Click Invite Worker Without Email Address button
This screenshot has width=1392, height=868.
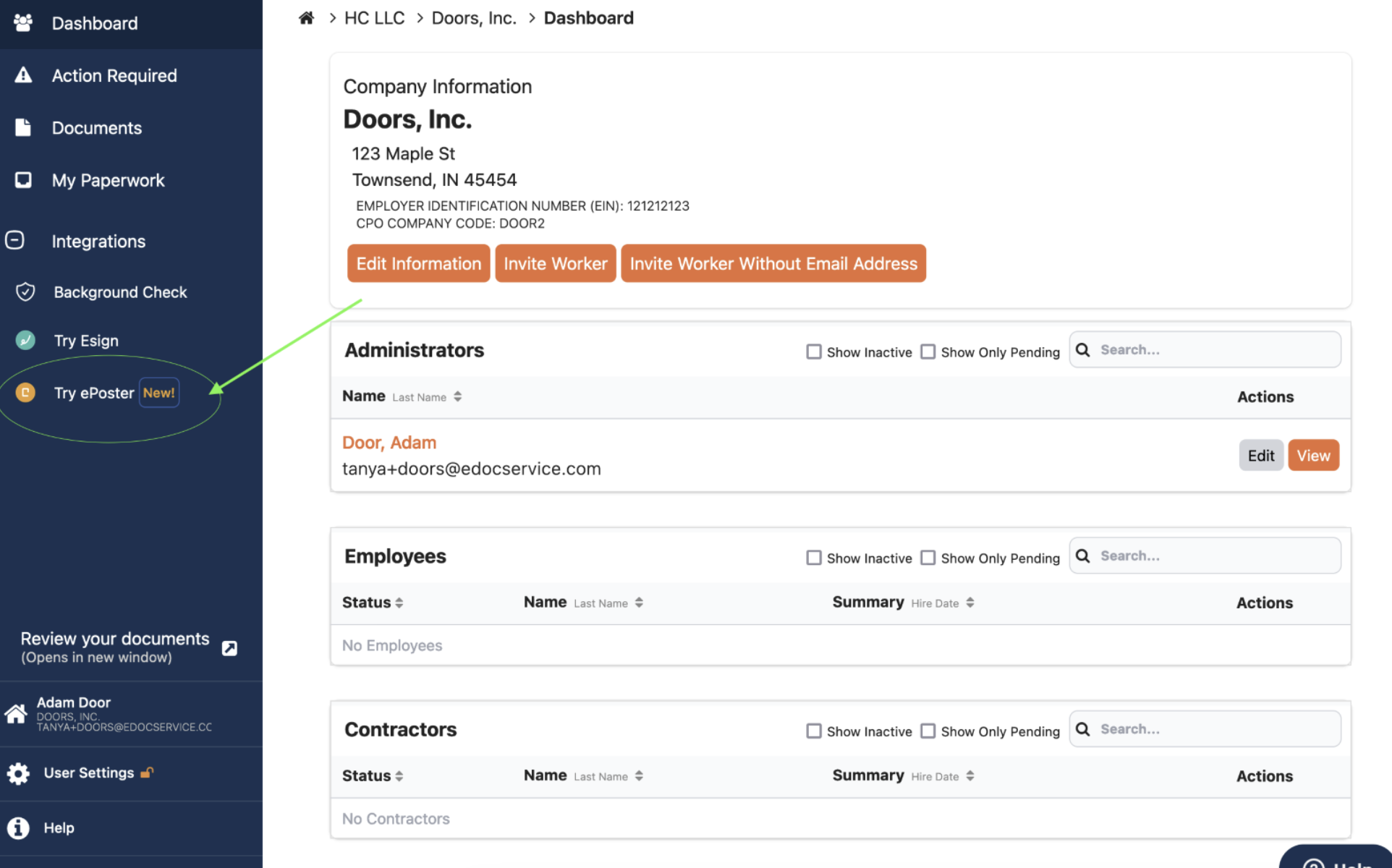(773, 263)
